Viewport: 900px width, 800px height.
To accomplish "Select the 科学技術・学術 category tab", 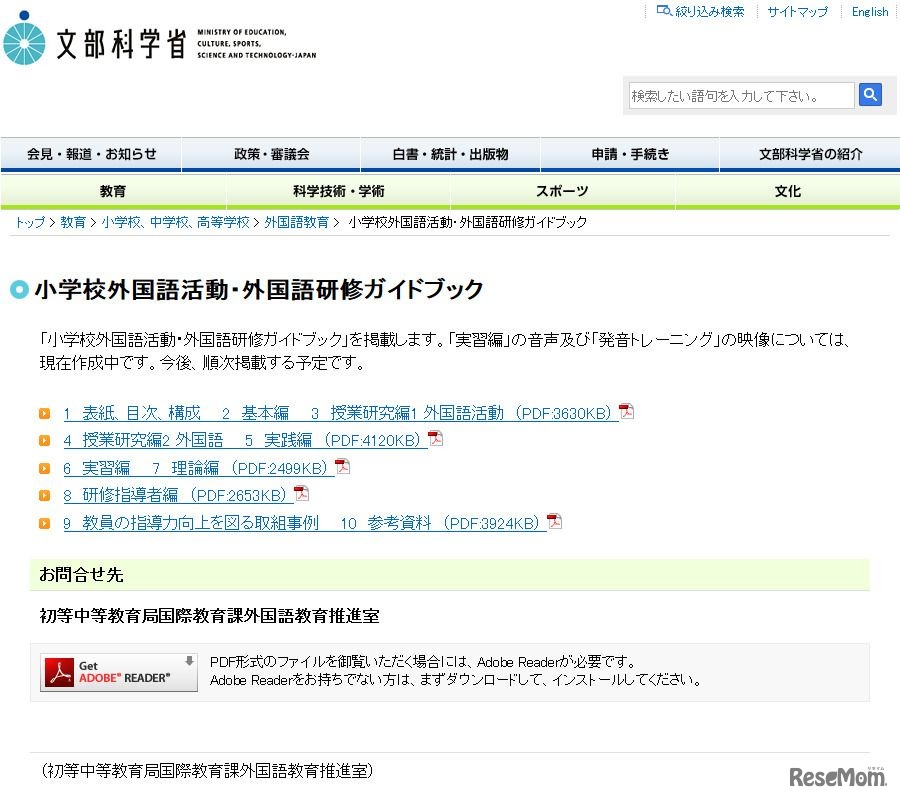I will (339, 191).
